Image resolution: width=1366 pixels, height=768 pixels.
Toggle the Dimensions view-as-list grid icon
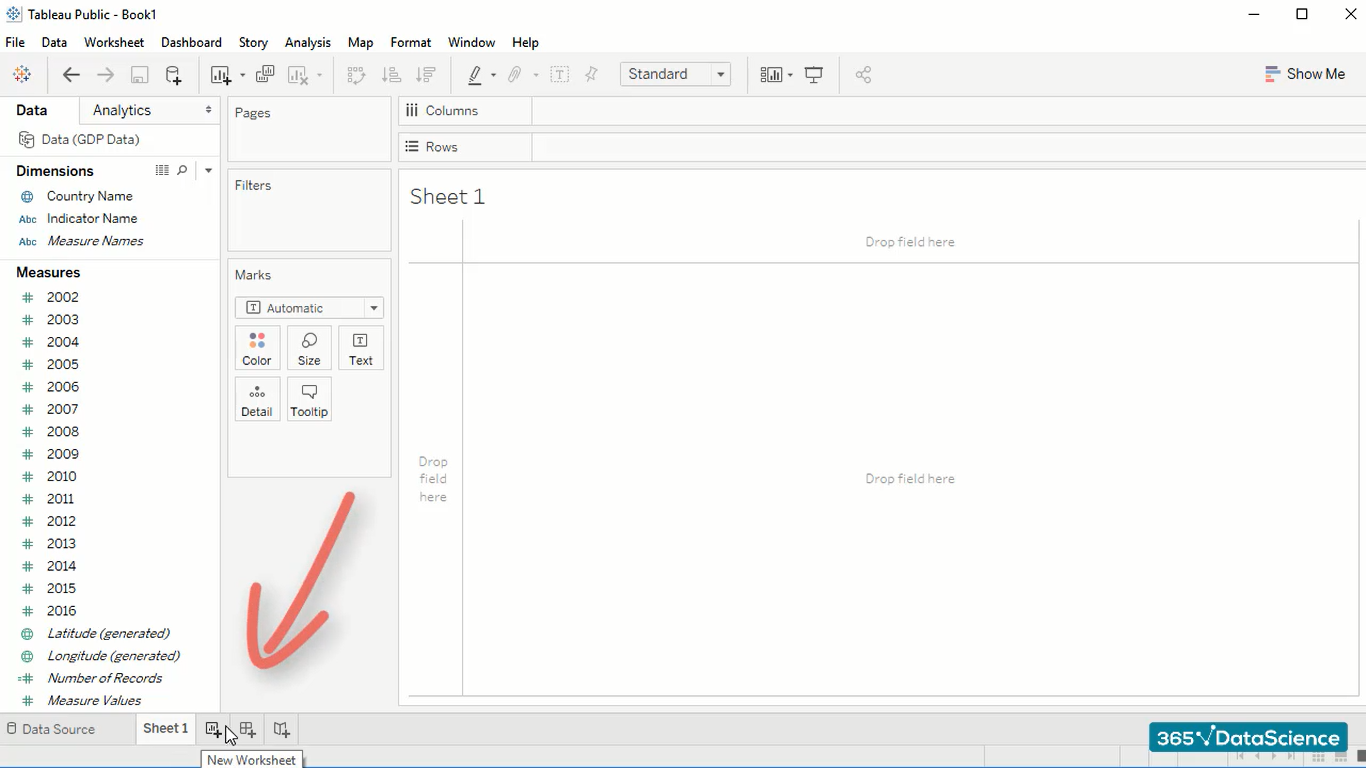click(x=162, y=171)
